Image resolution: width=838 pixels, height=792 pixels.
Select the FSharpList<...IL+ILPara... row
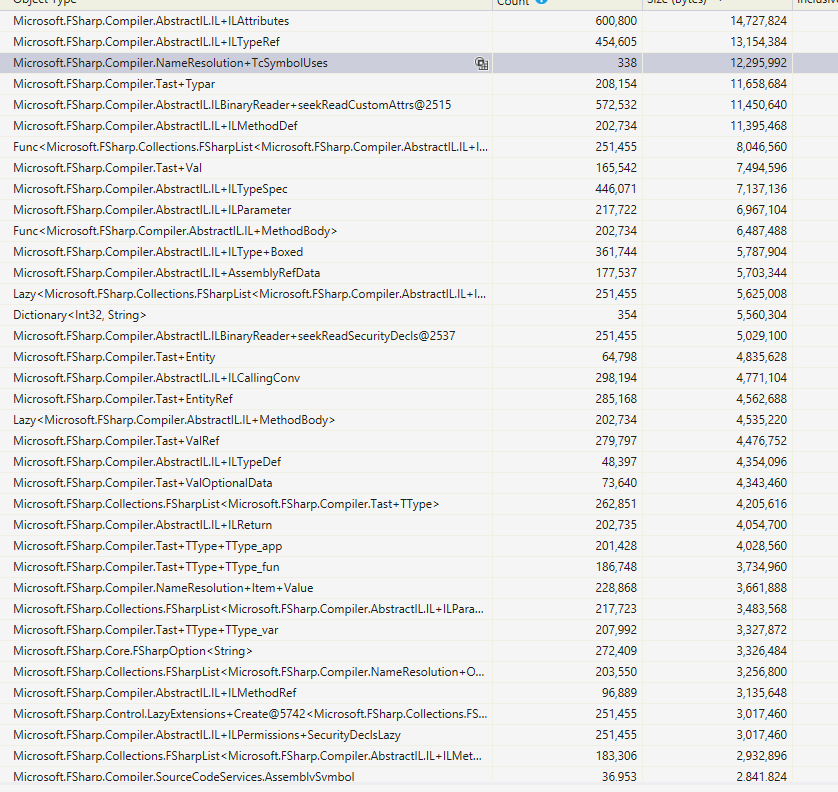pos(419,609)
